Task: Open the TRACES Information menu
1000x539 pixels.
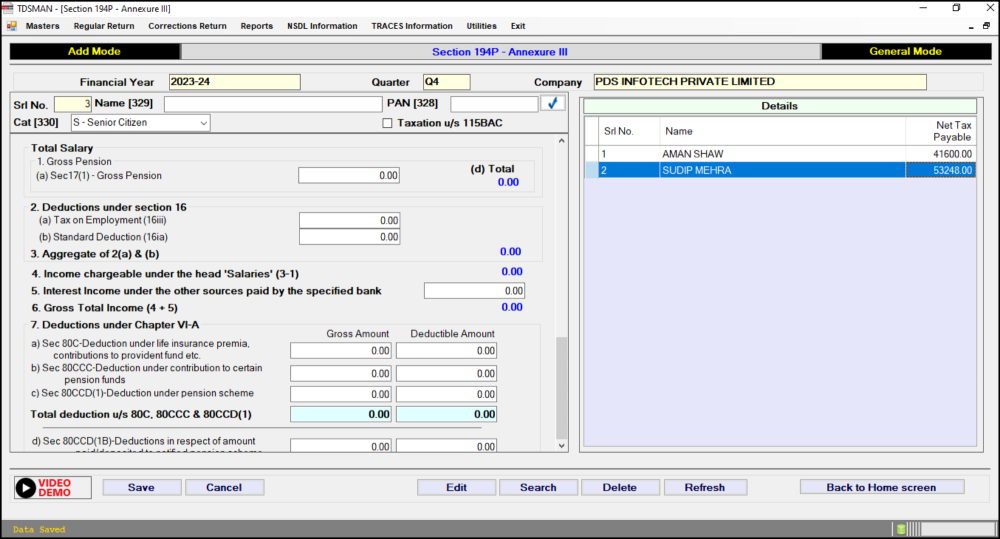Action: (411, 26)
